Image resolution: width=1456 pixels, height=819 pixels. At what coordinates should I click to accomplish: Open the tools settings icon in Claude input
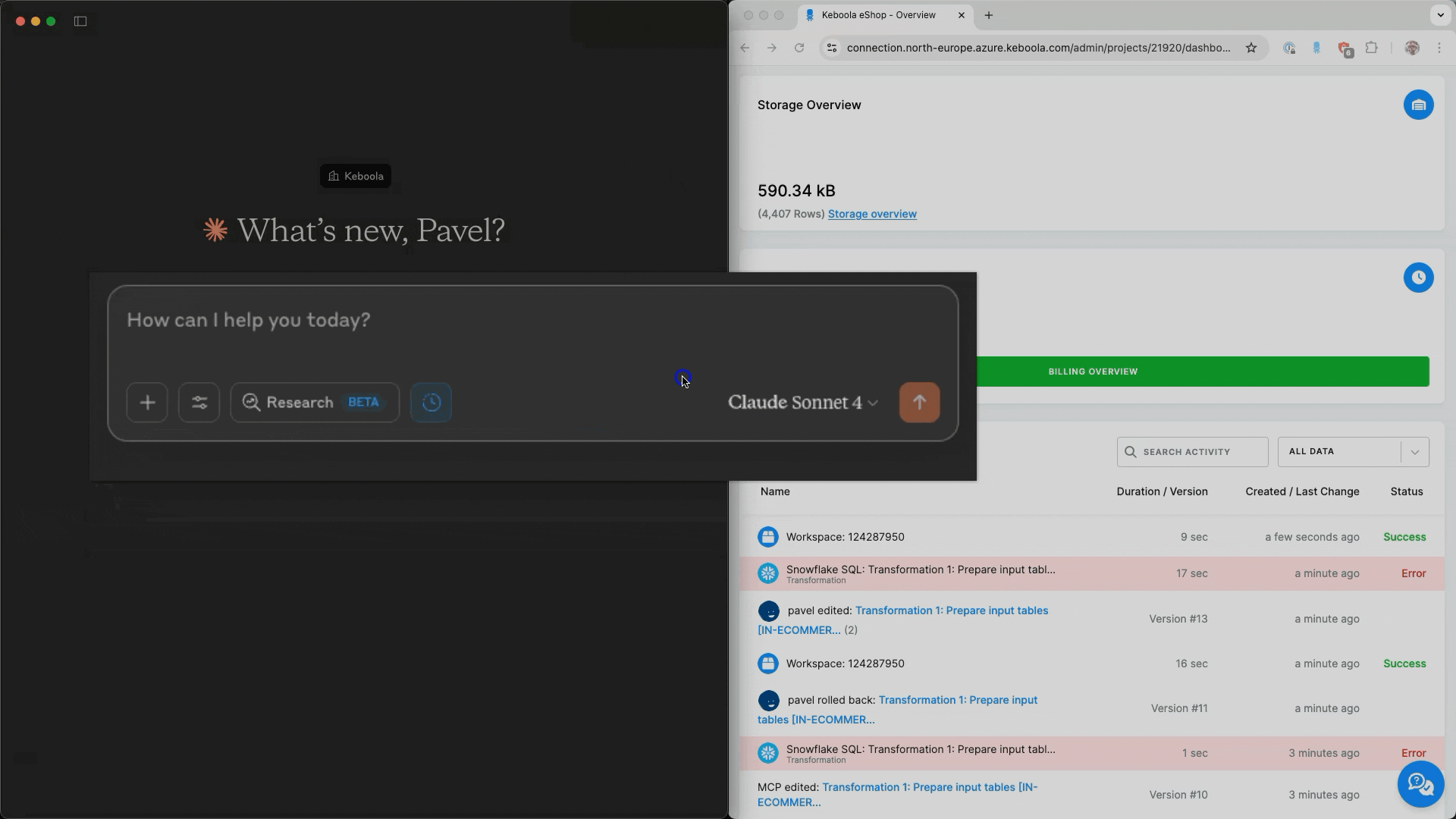(199, 403)
